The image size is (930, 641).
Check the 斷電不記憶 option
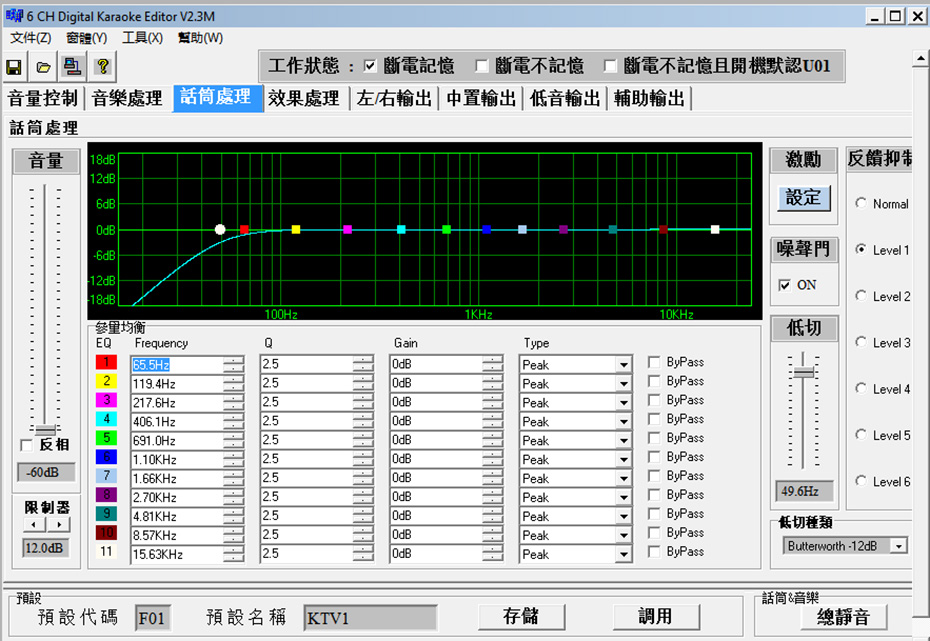482,66
